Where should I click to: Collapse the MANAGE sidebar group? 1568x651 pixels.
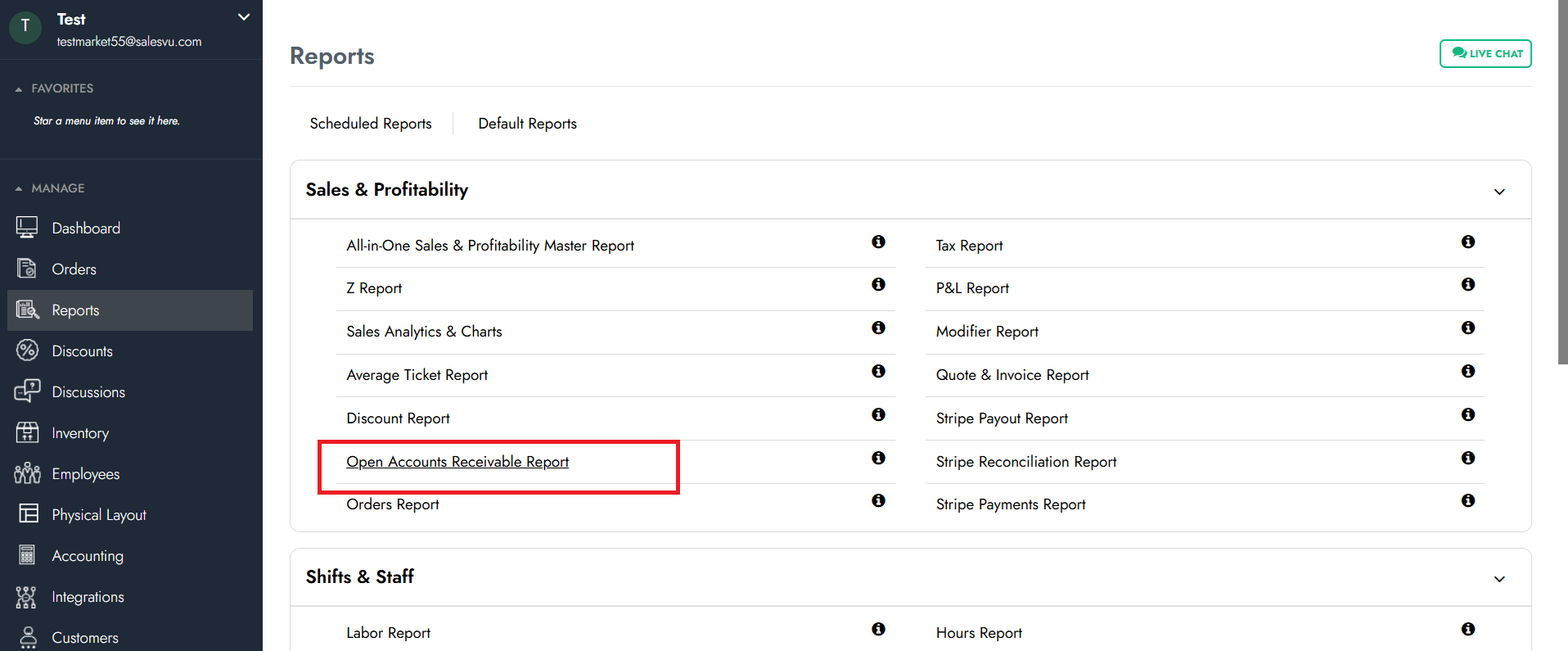click(x=19, y=188)
